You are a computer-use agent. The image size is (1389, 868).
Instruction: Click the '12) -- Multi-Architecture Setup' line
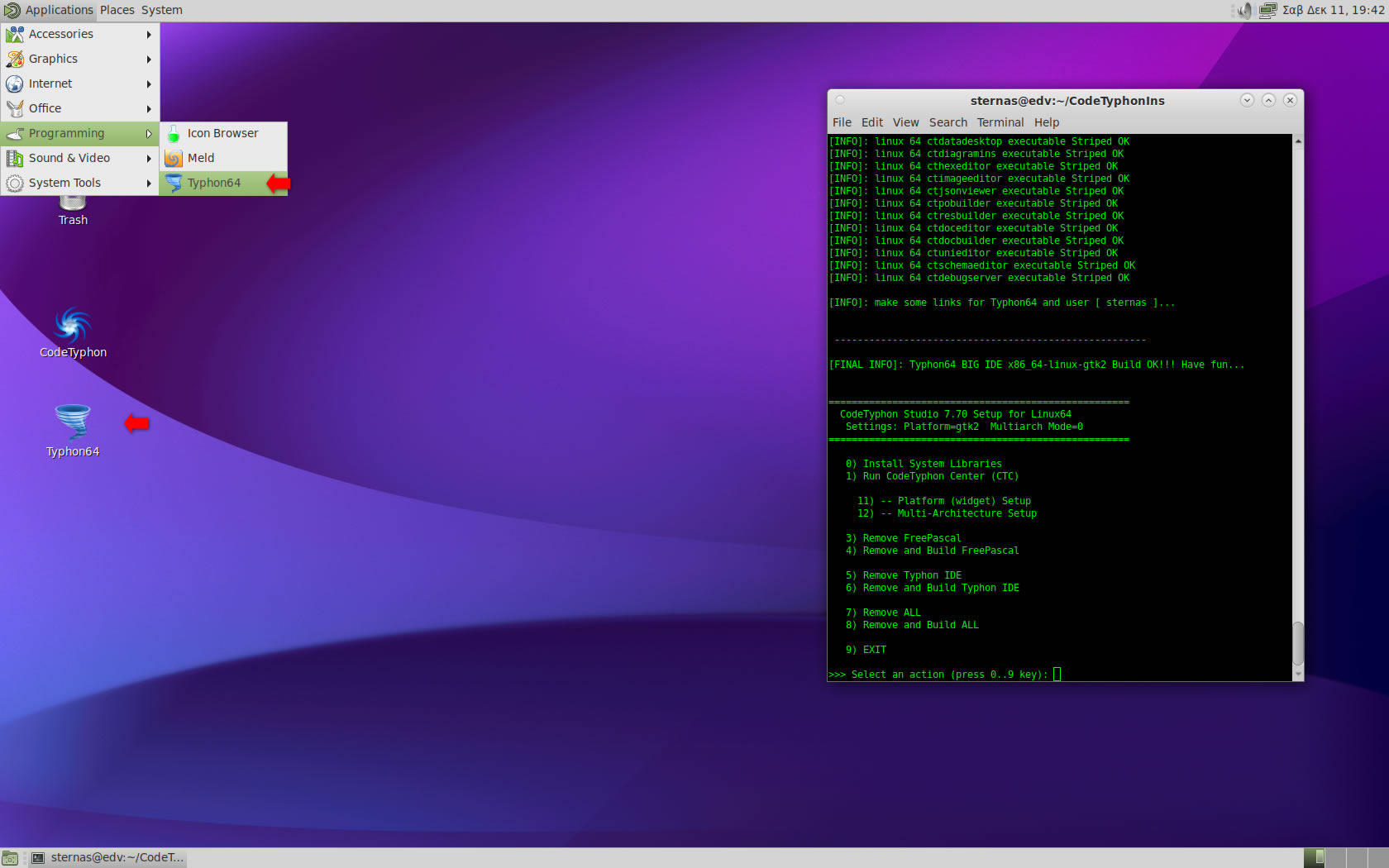pos(947,513)
